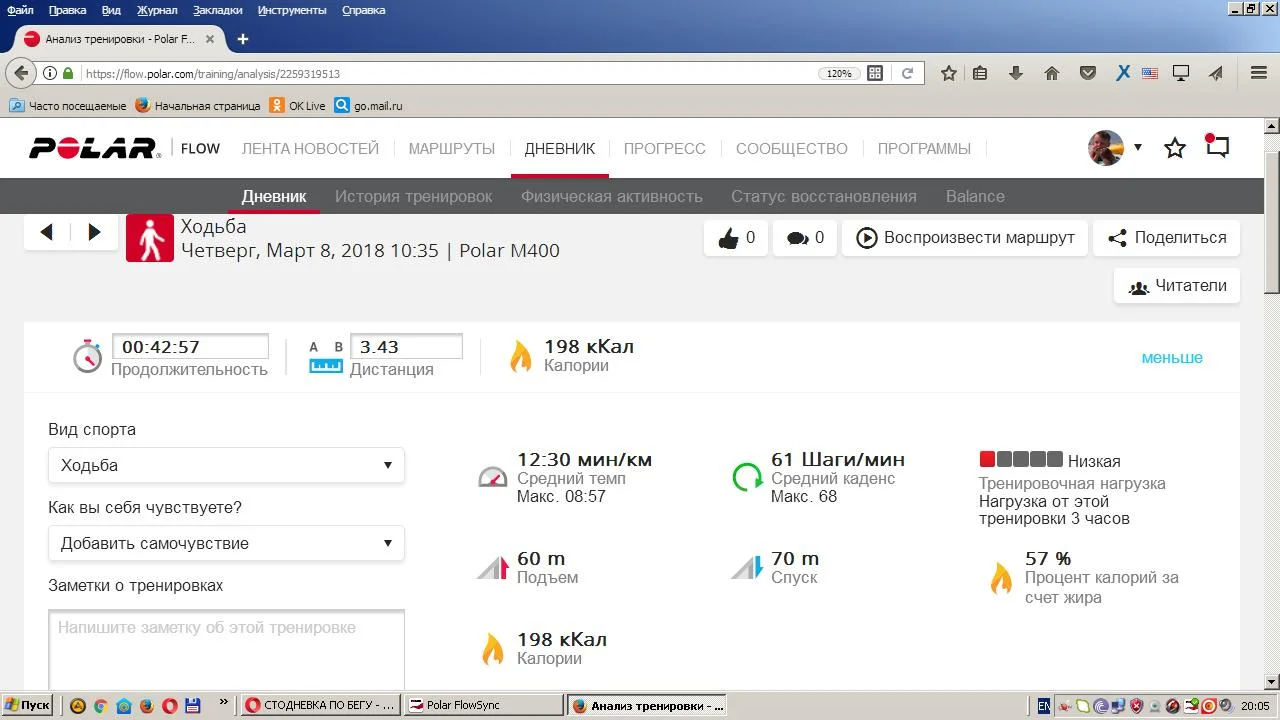Screen dimensions: 1280x720
Task: Expand the profile menu arrow
Action: pyautogui.click(x=1137, y=148)
